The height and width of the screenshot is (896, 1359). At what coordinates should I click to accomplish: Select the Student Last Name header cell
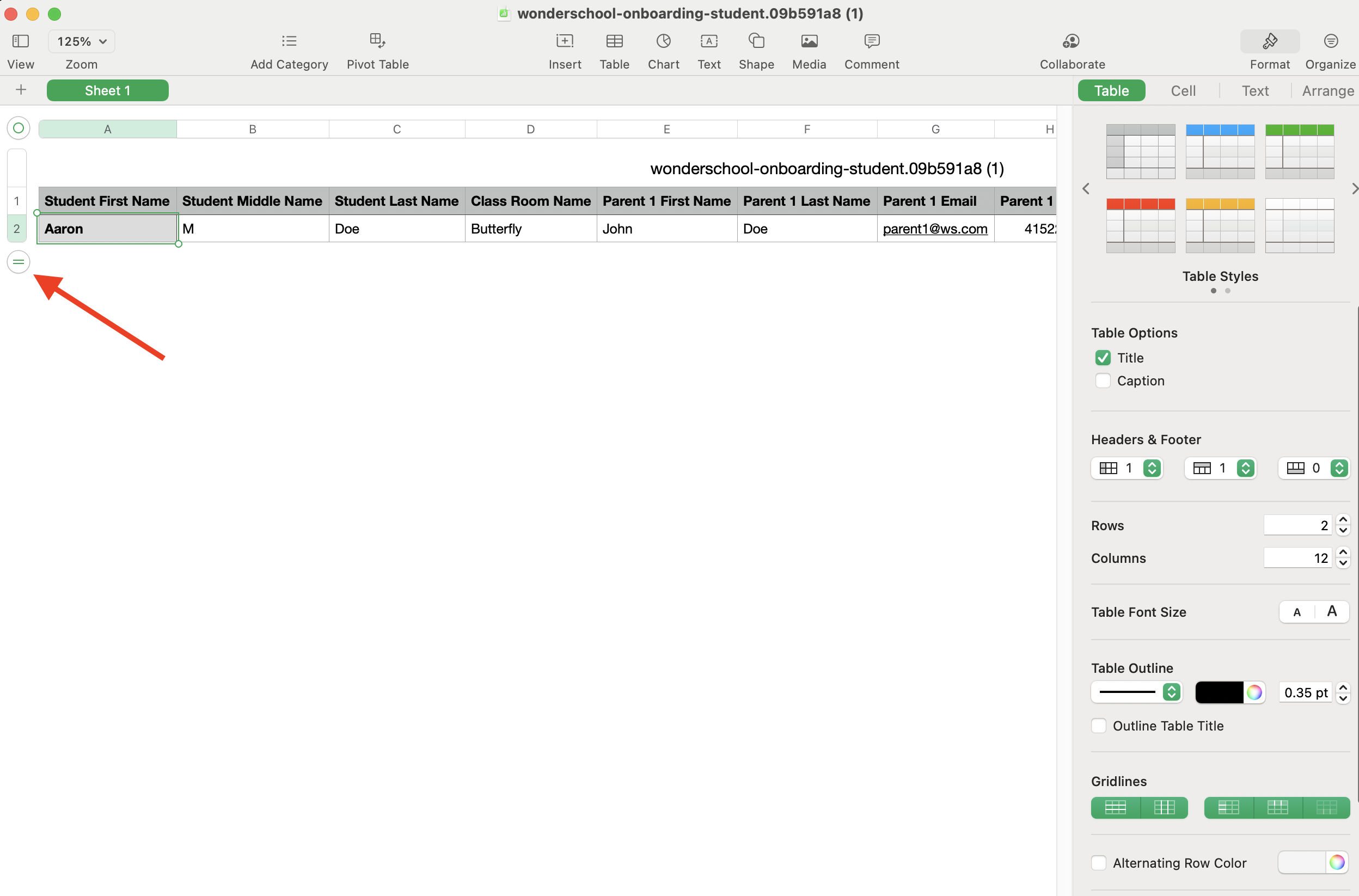pos(396,201)
